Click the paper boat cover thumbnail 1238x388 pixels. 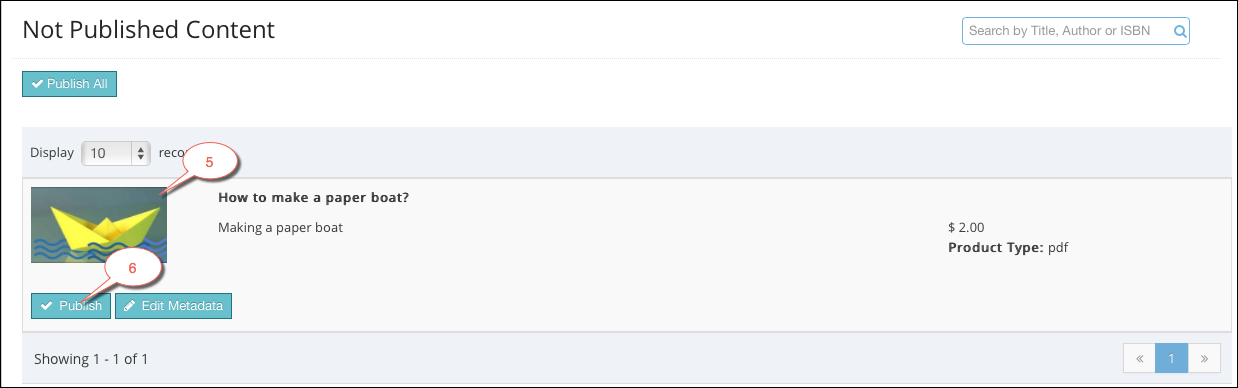pyautogui.click(x=99, y=225)
